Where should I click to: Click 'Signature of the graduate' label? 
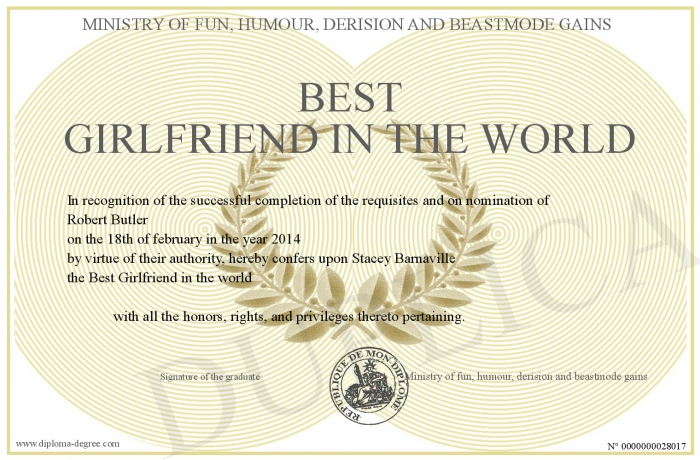pyautogui.click(x=210, y=377)
